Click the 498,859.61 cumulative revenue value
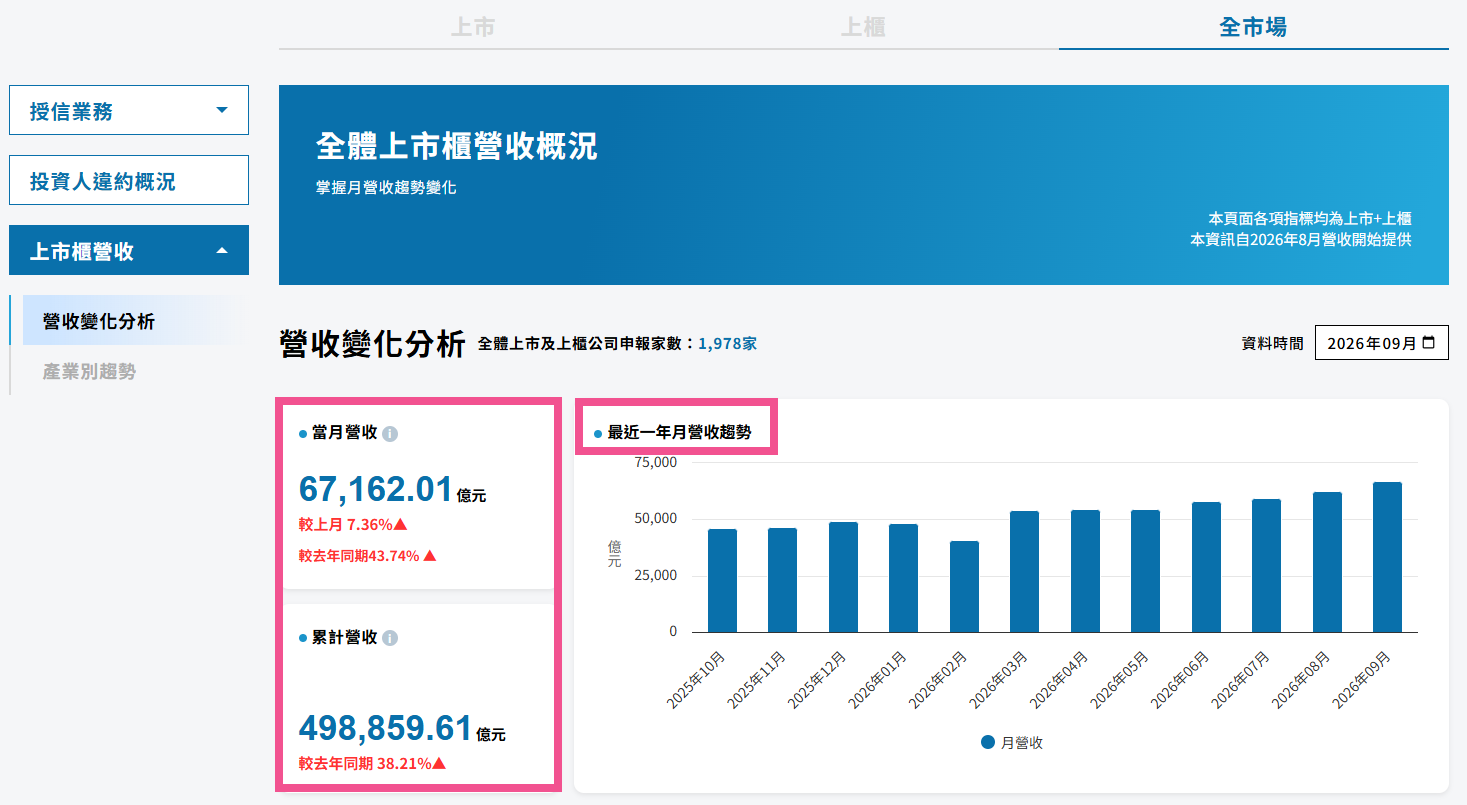This screenshot has width=1467, height=805. 385,727
